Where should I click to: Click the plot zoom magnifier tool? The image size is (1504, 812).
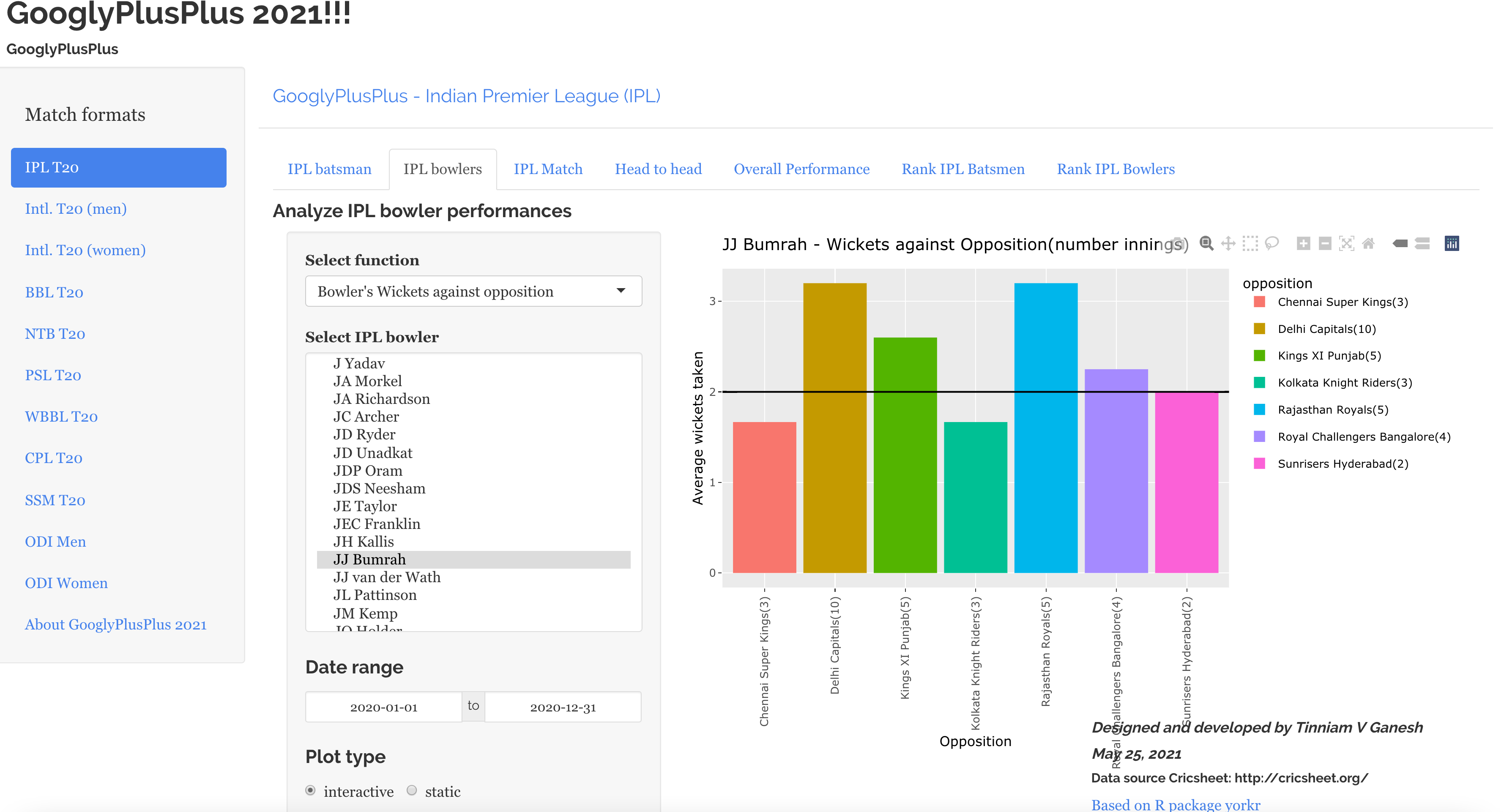click(x=1206, y=243)
